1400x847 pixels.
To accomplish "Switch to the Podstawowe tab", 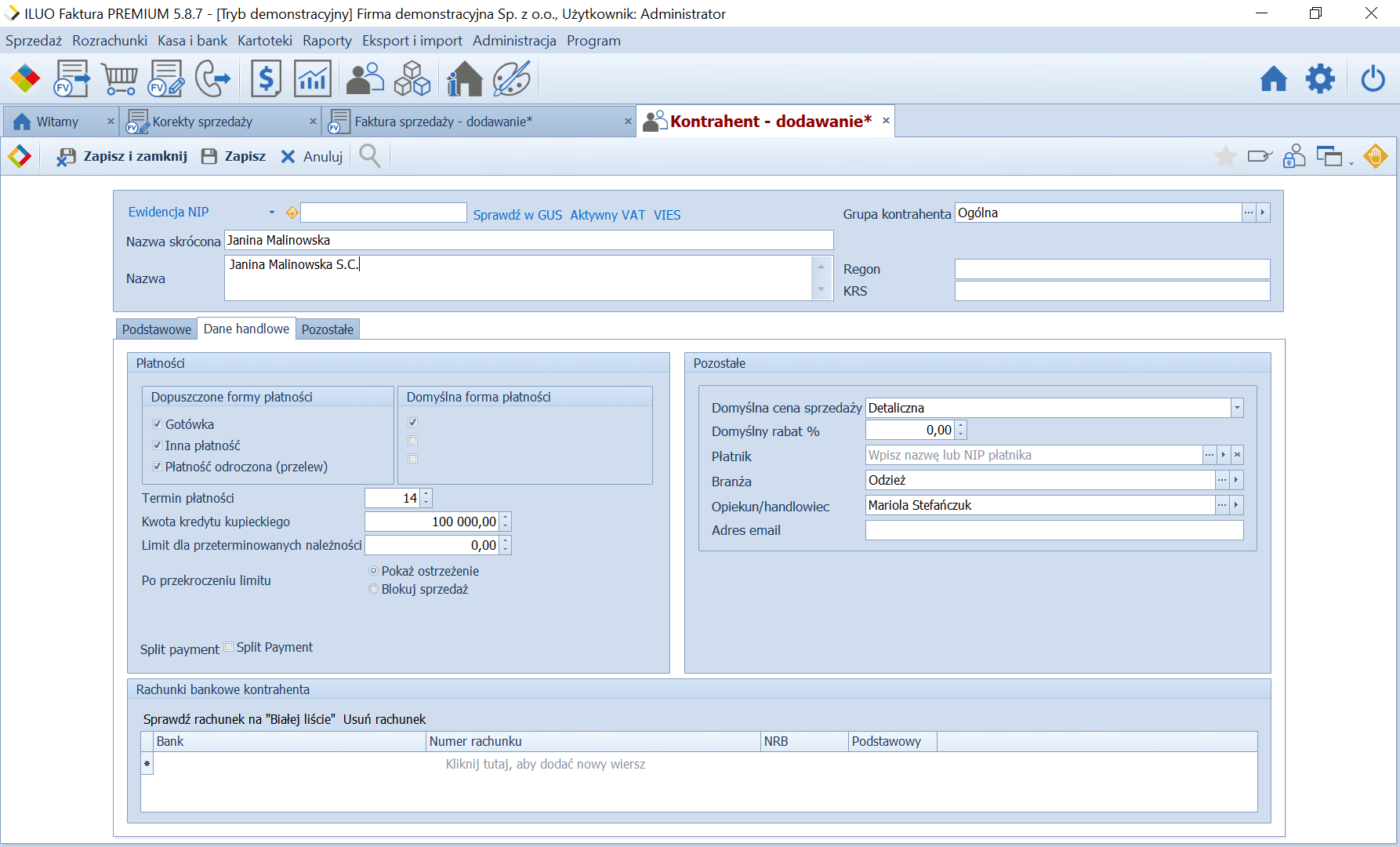I will tap(157, 329).
